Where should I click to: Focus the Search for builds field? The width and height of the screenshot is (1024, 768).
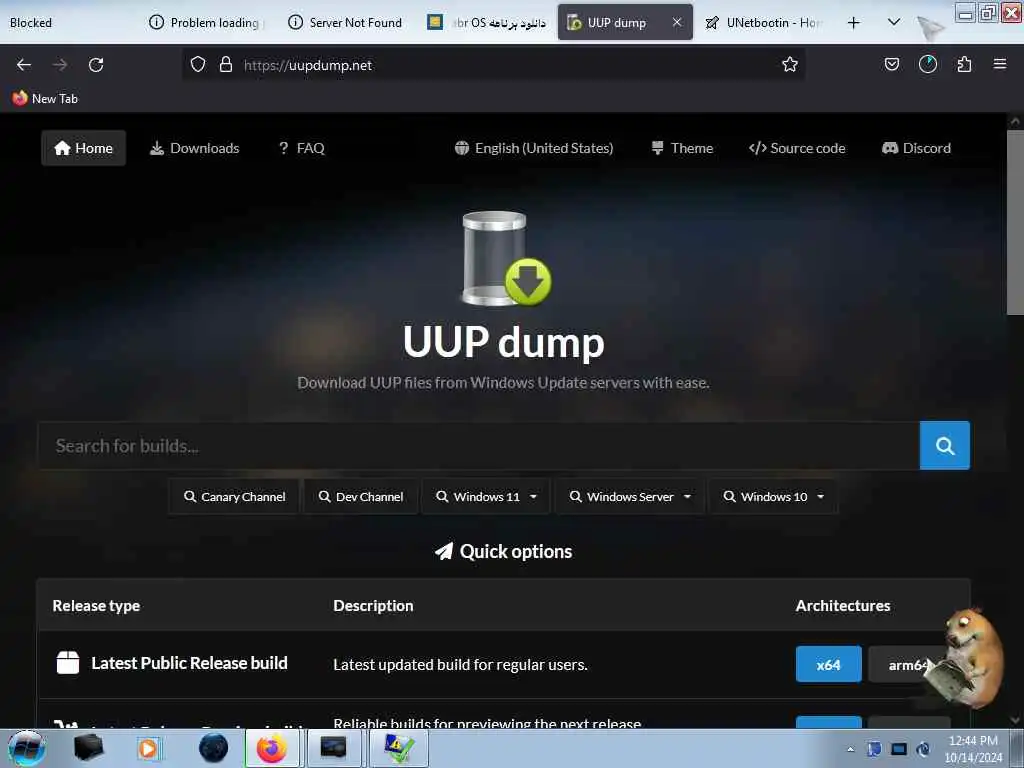click(479, 445)
